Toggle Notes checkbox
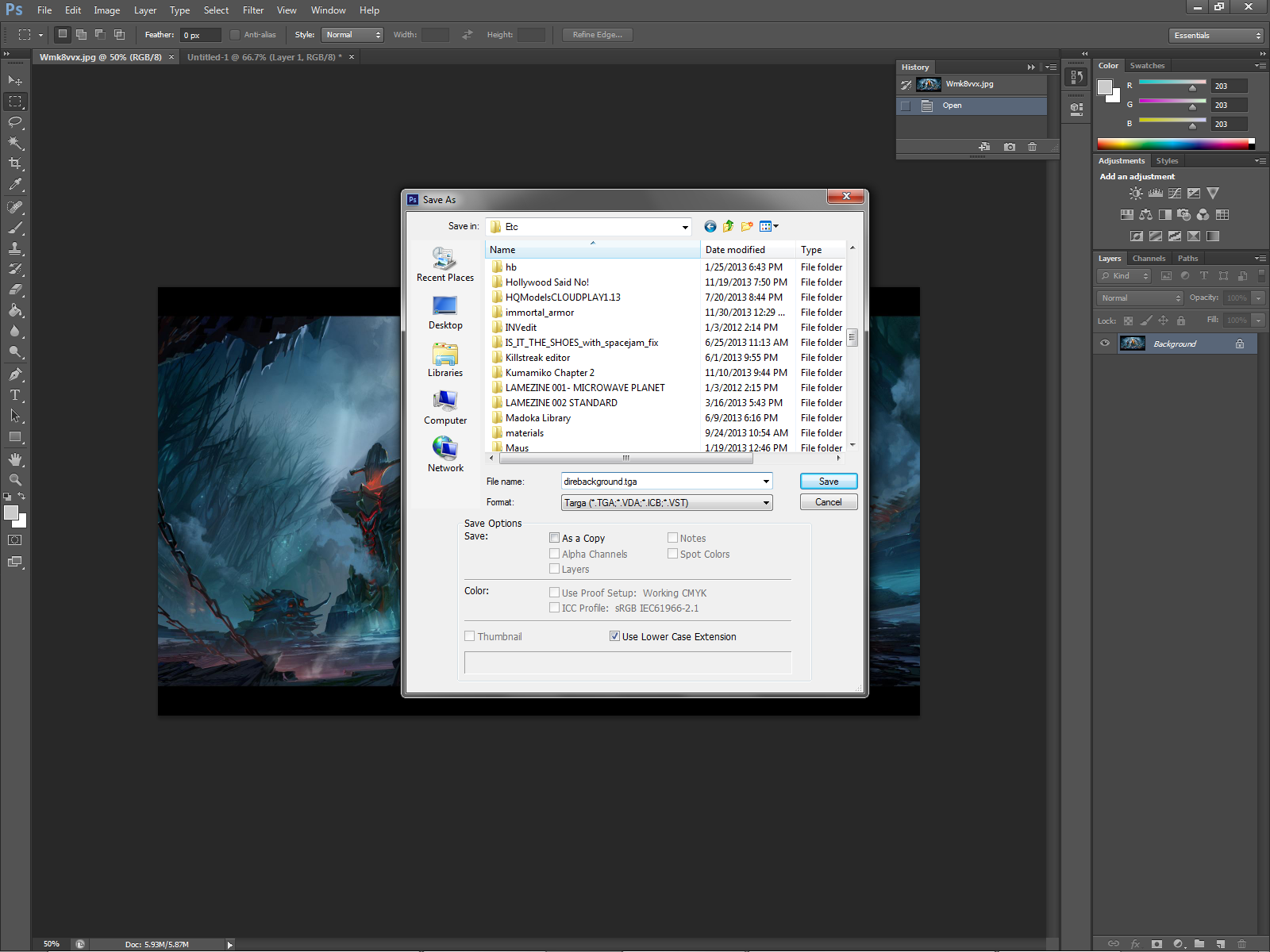The height and width of the screenshot is (952, 1270). tap(673, 538)
